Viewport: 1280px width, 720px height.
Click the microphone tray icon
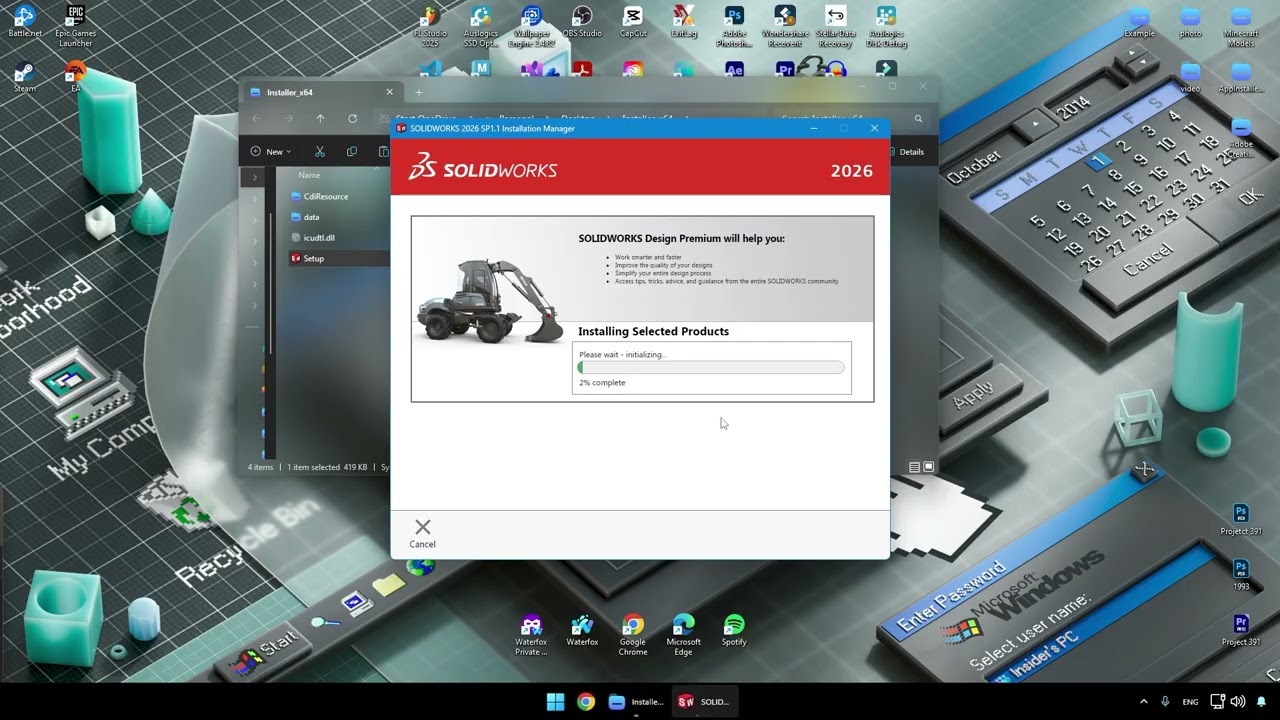(x=1165, y=701)
